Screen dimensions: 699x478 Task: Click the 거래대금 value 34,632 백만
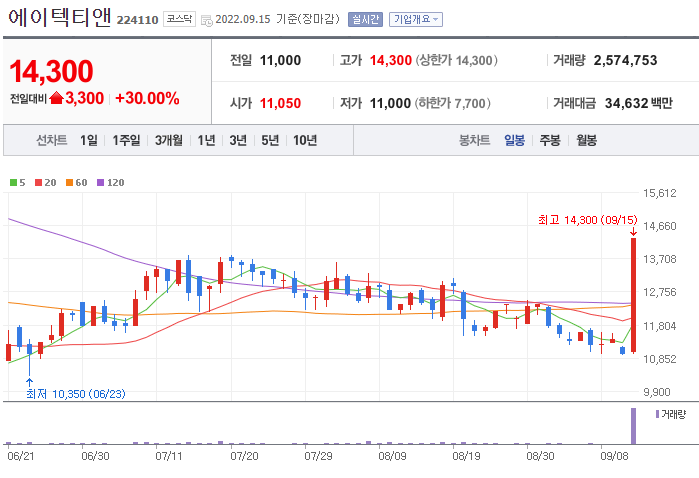coord(638,103)
